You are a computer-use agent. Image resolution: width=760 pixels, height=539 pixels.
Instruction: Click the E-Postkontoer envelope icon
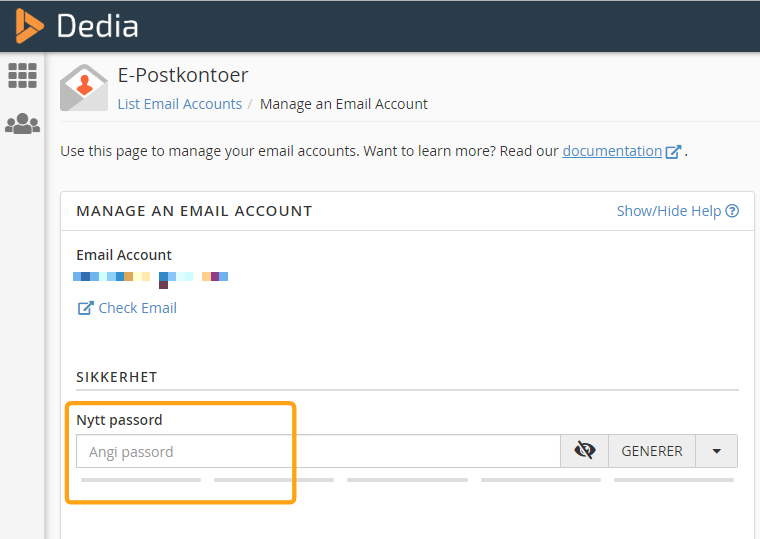point(83,88)
